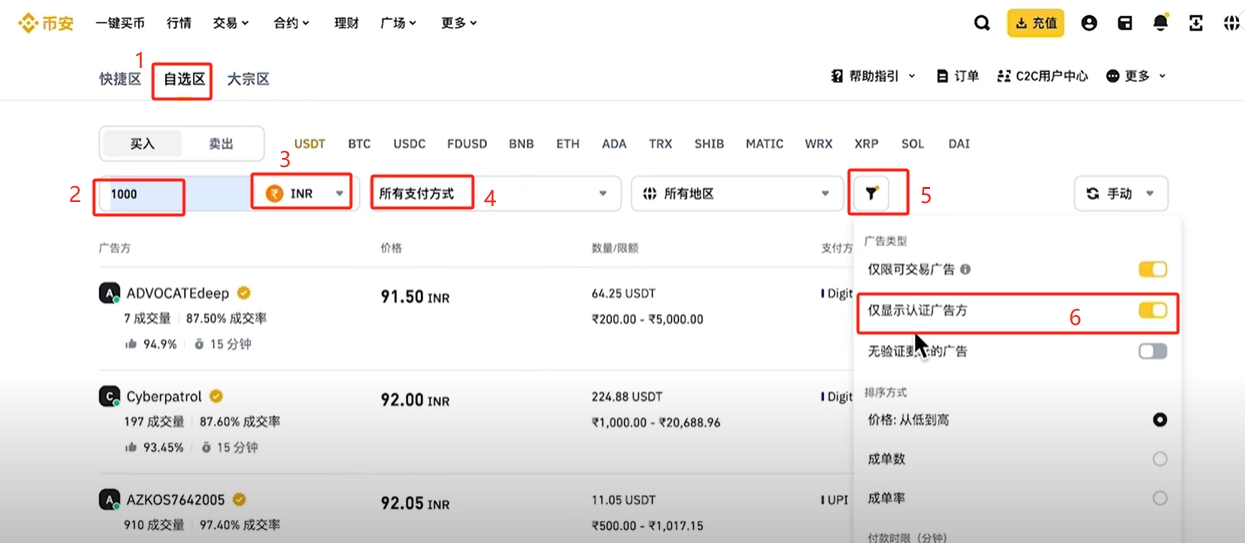
Task: Select BTC coin tab
Action: click(x=359, y=144)
